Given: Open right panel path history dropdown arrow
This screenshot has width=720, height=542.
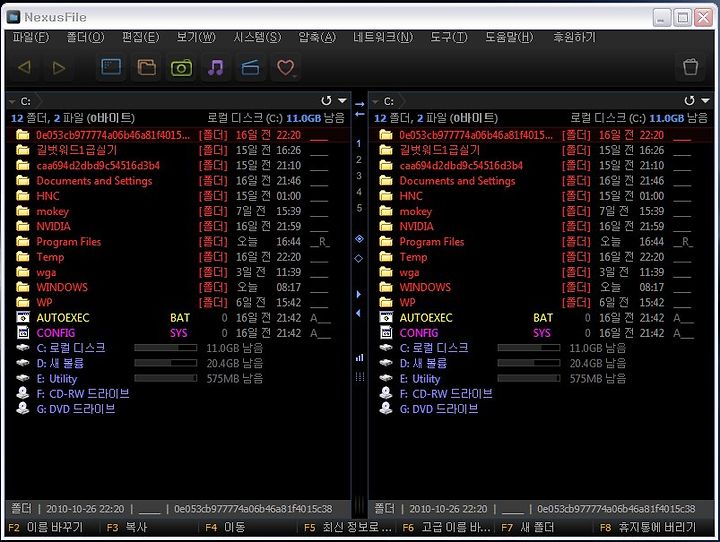Looking at the screenshot, I should tap(706, 101).
